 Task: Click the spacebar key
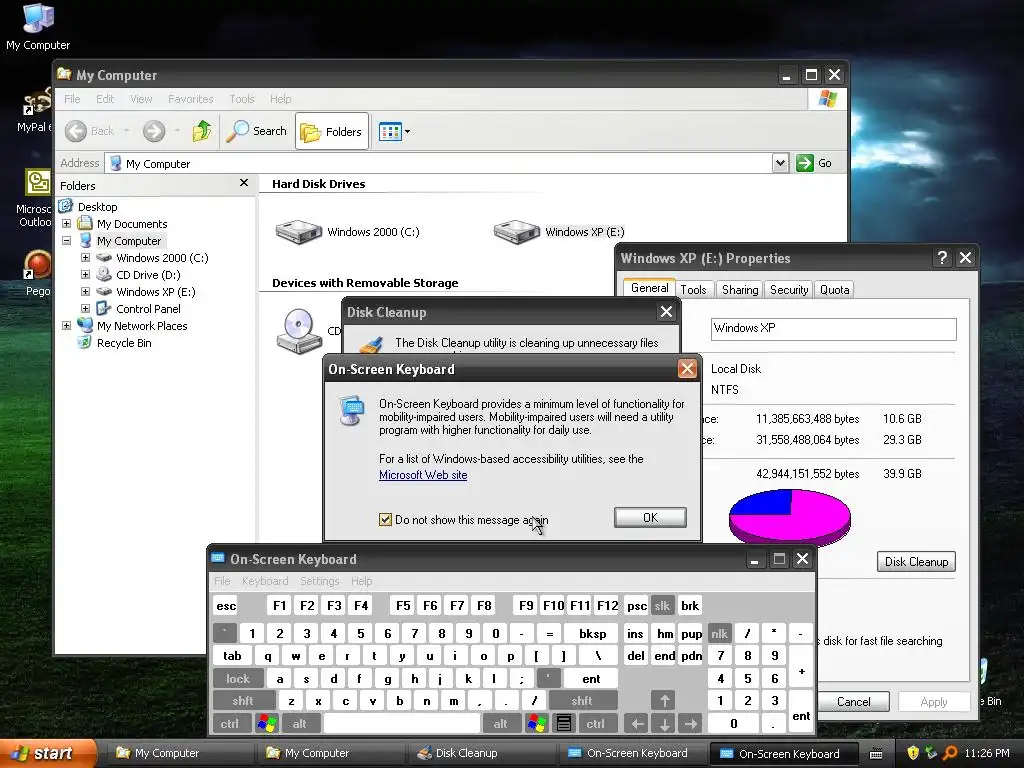tap(402, 724)
